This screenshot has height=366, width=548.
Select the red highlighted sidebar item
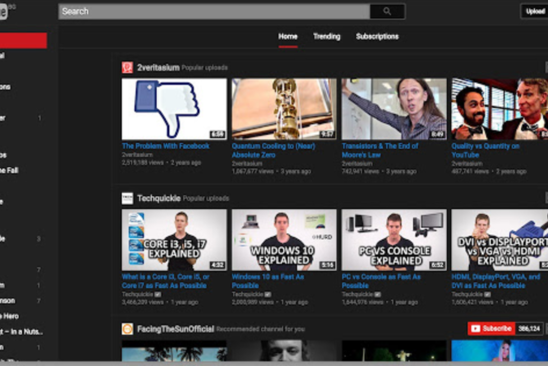[x=23, y=41]
